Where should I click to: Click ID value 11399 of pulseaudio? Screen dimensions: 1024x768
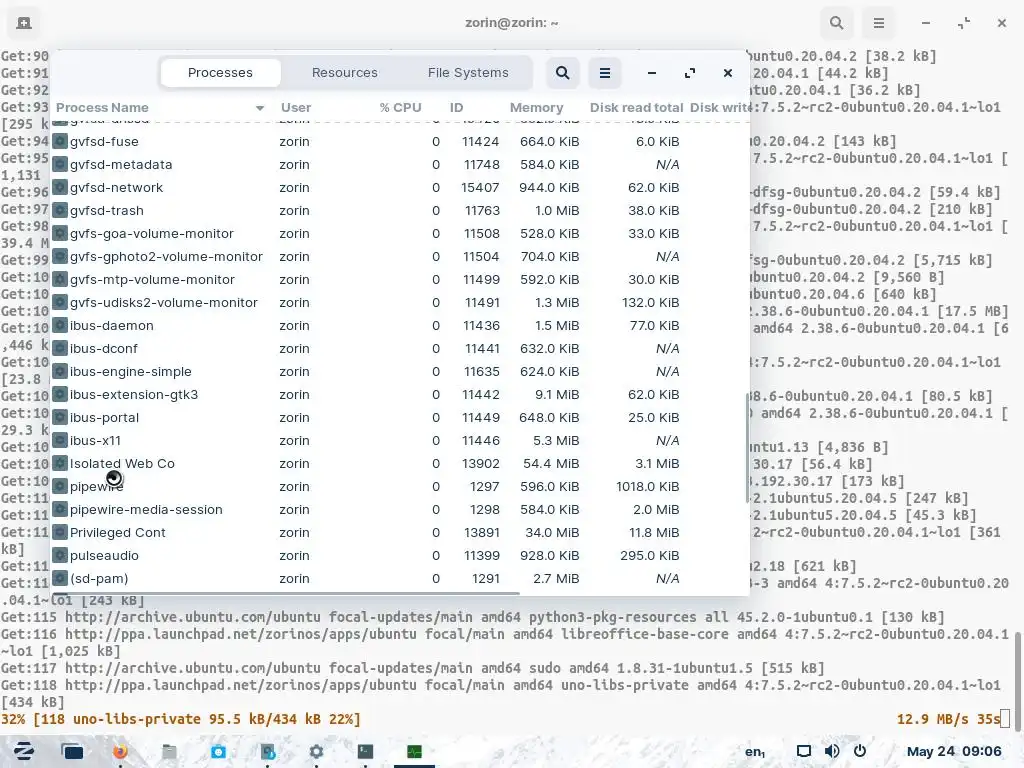pyautogui.click(x=481, y=555)
